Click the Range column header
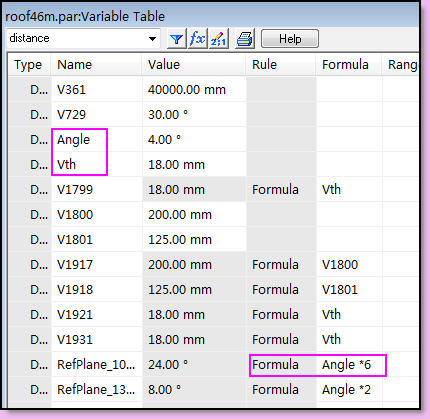The width and height of the screenshot is (430, 419). [x=401, y=65]
